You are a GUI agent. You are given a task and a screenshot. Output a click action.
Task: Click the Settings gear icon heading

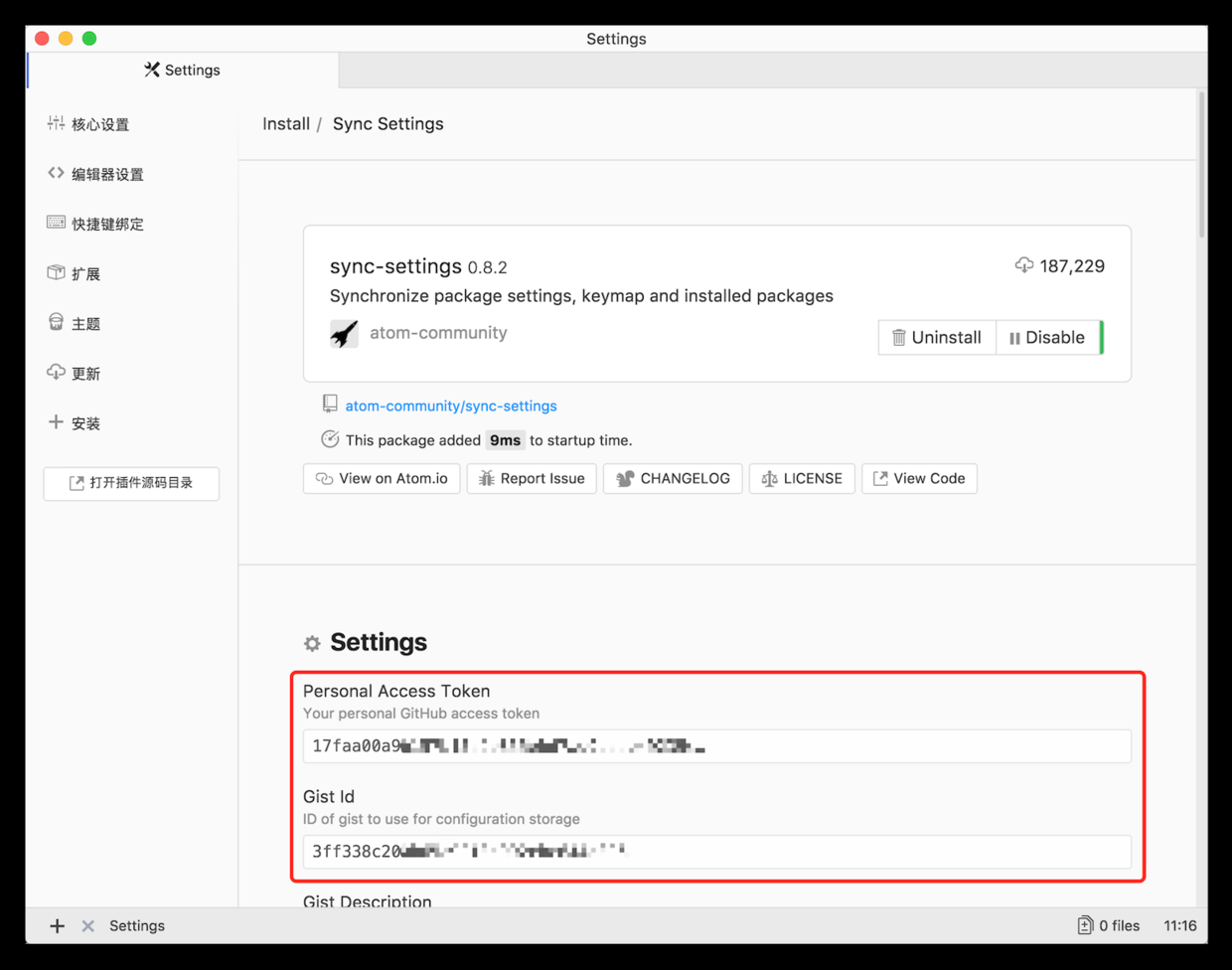pyautogui.click(x=312, y=643)
